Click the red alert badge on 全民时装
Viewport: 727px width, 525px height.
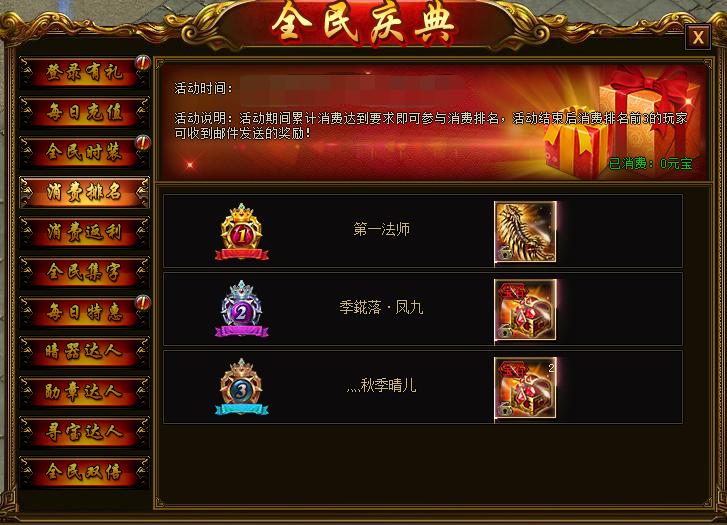(x=143, y=142)
